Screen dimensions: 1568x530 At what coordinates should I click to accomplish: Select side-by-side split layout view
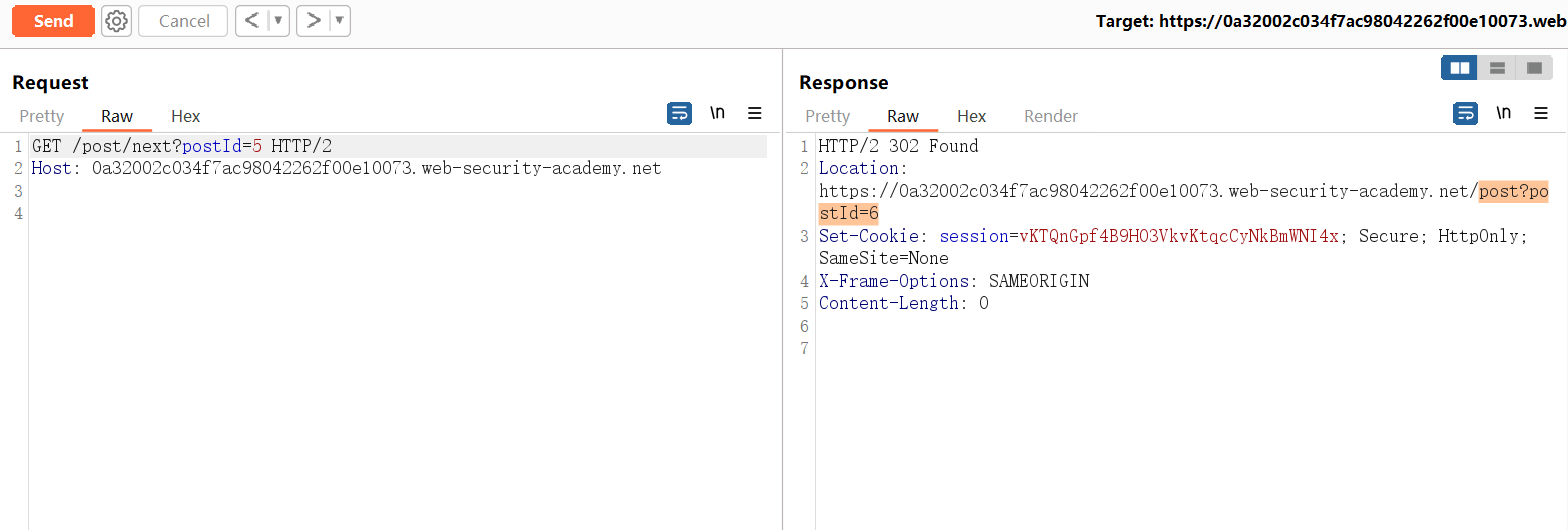(1460, 68)
